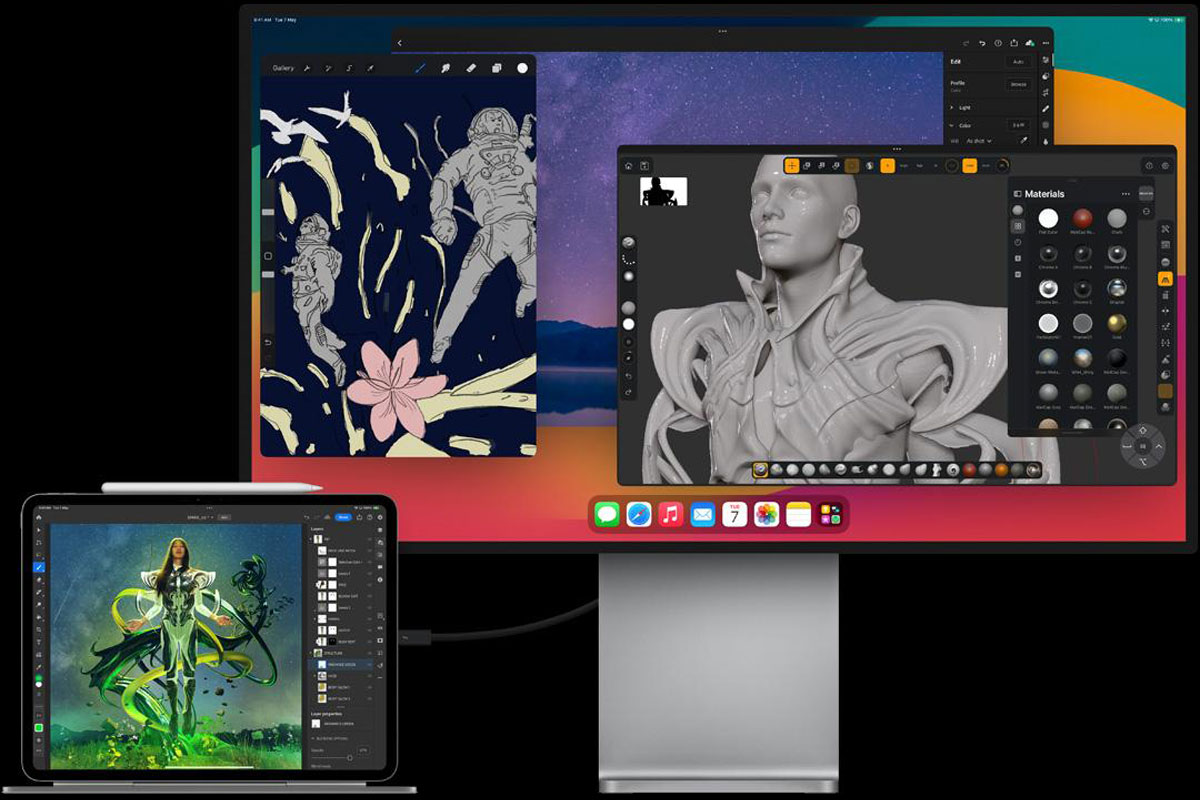Open Safari from the dock
1200x800 pixels.
click(x=639, y=514)
